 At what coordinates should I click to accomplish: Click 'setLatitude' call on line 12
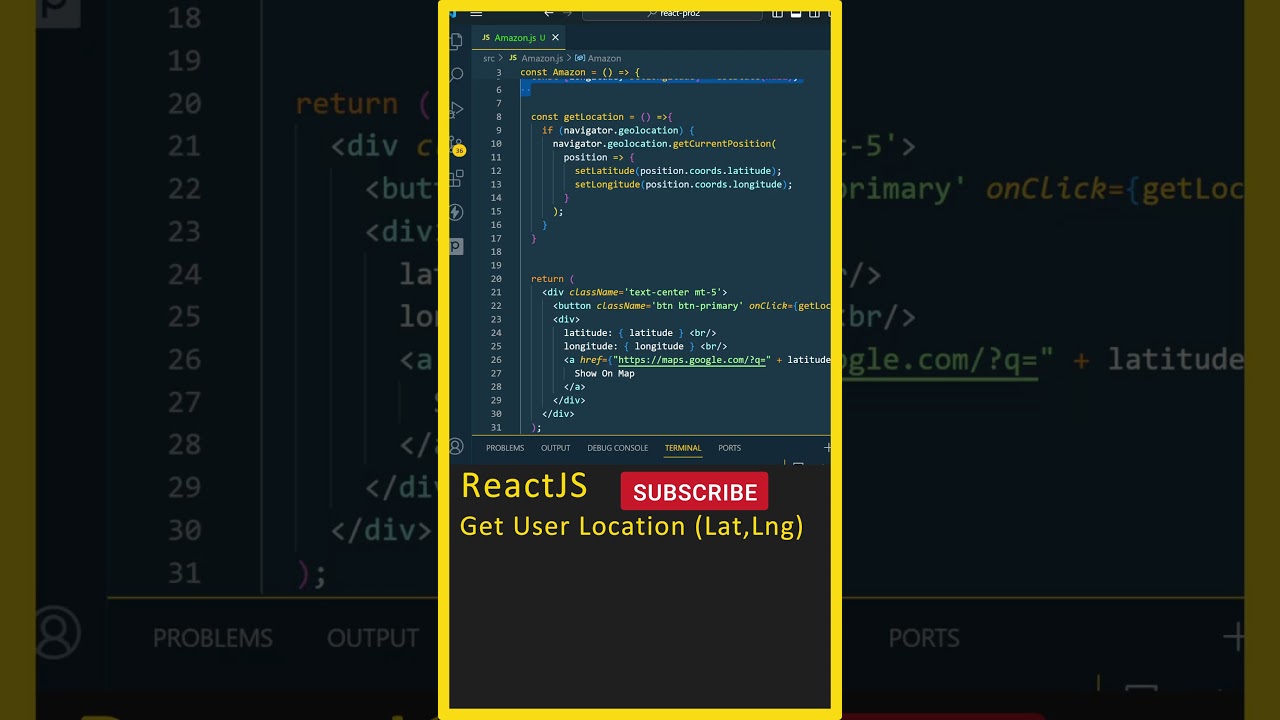pyautogui.click(x=605, y=171)
